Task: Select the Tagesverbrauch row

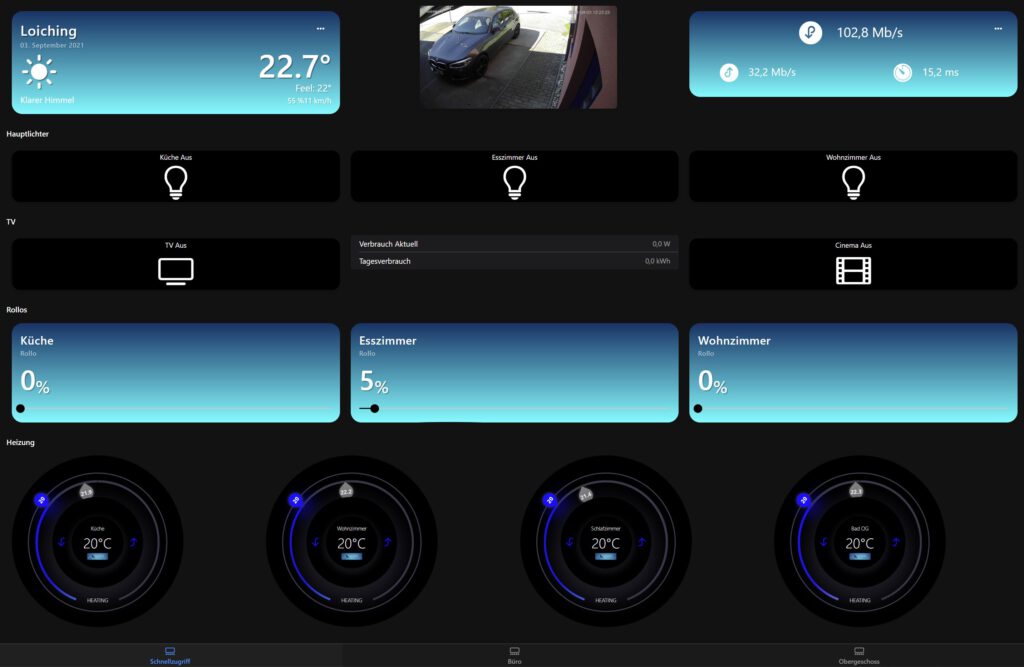Action: tap(515, 261)
